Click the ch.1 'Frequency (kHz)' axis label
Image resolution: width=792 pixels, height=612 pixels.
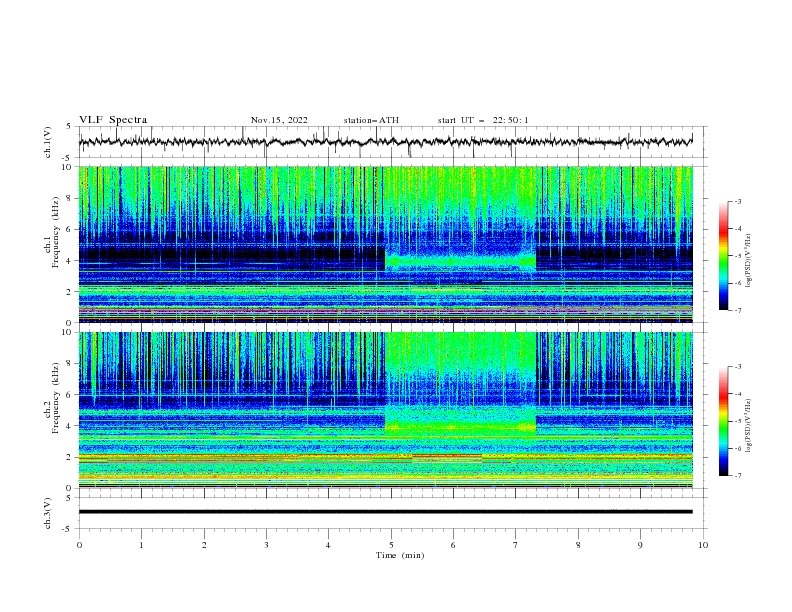[x=56, y=233]
